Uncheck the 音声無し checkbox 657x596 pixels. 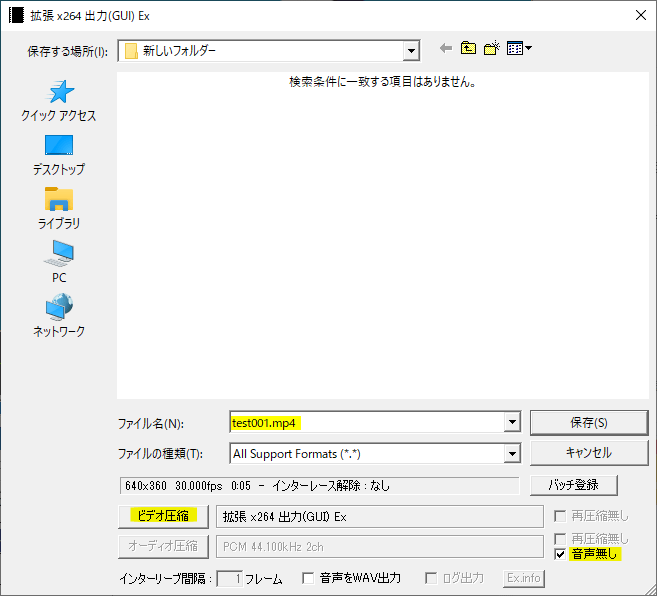[x=560, y=554]
